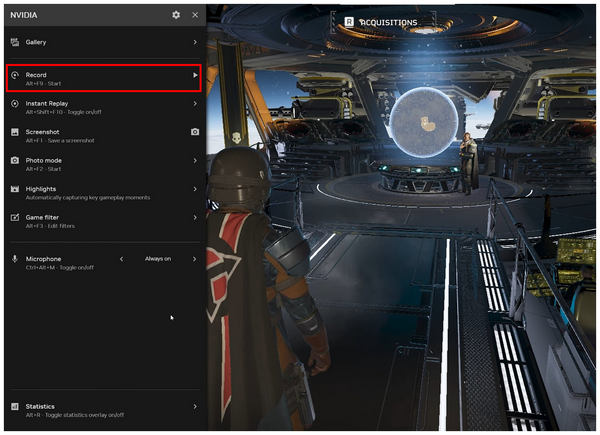
Task: Click the Photo mode camera icon
Action: [15, 160]
